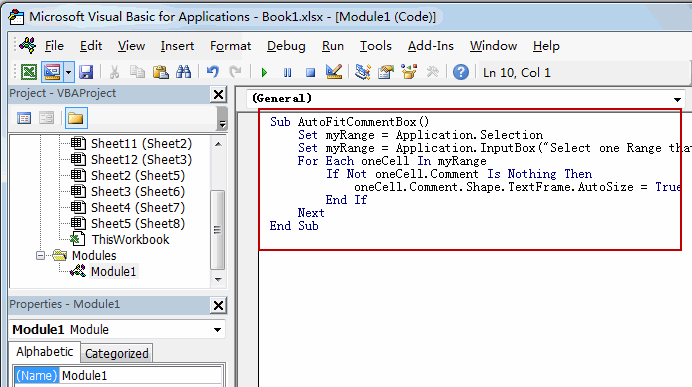Select the (Name) property label
The width and height of the screenshot is (692, 387).
[37, 376]
